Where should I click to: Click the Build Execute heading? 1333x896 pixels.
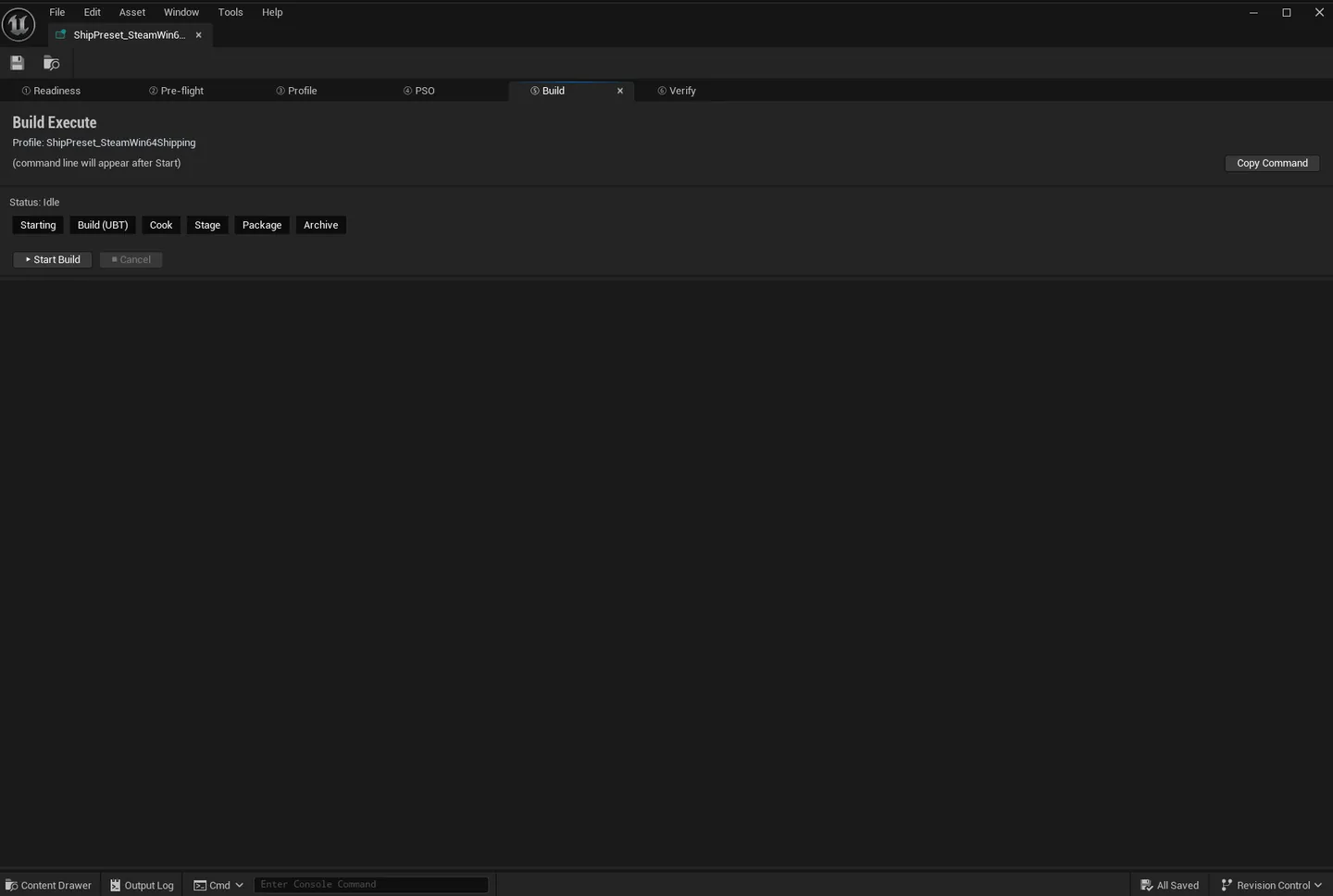pyautogui.click(x=55, y=122)
